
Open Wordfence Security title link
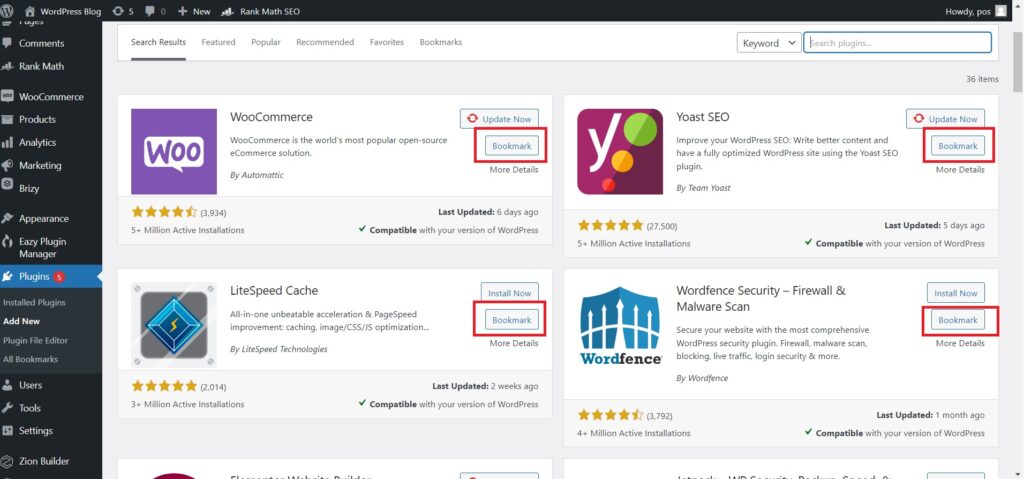coord(761,298)
